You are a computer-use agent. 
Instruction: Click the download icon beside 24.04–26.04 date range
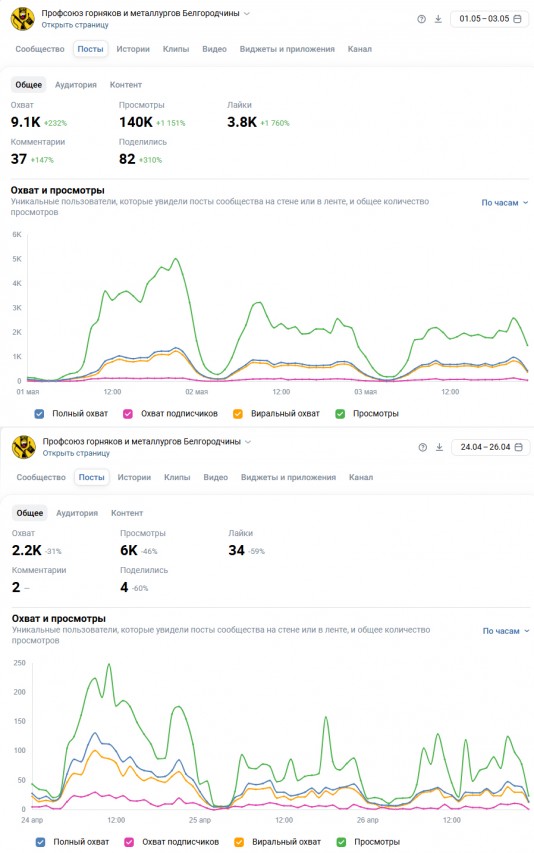(x=439, y=447)
